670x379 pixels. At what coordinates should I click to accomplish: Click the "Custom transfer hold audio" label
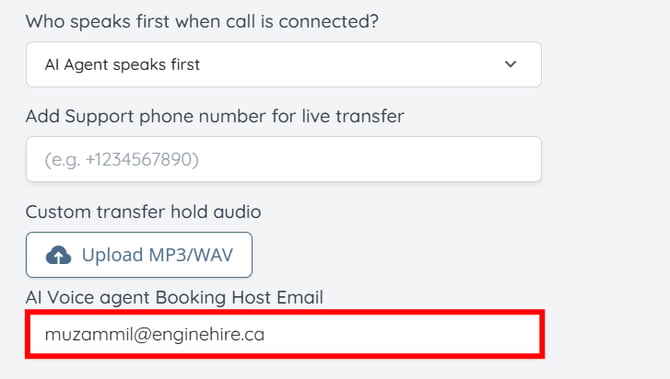144,212
